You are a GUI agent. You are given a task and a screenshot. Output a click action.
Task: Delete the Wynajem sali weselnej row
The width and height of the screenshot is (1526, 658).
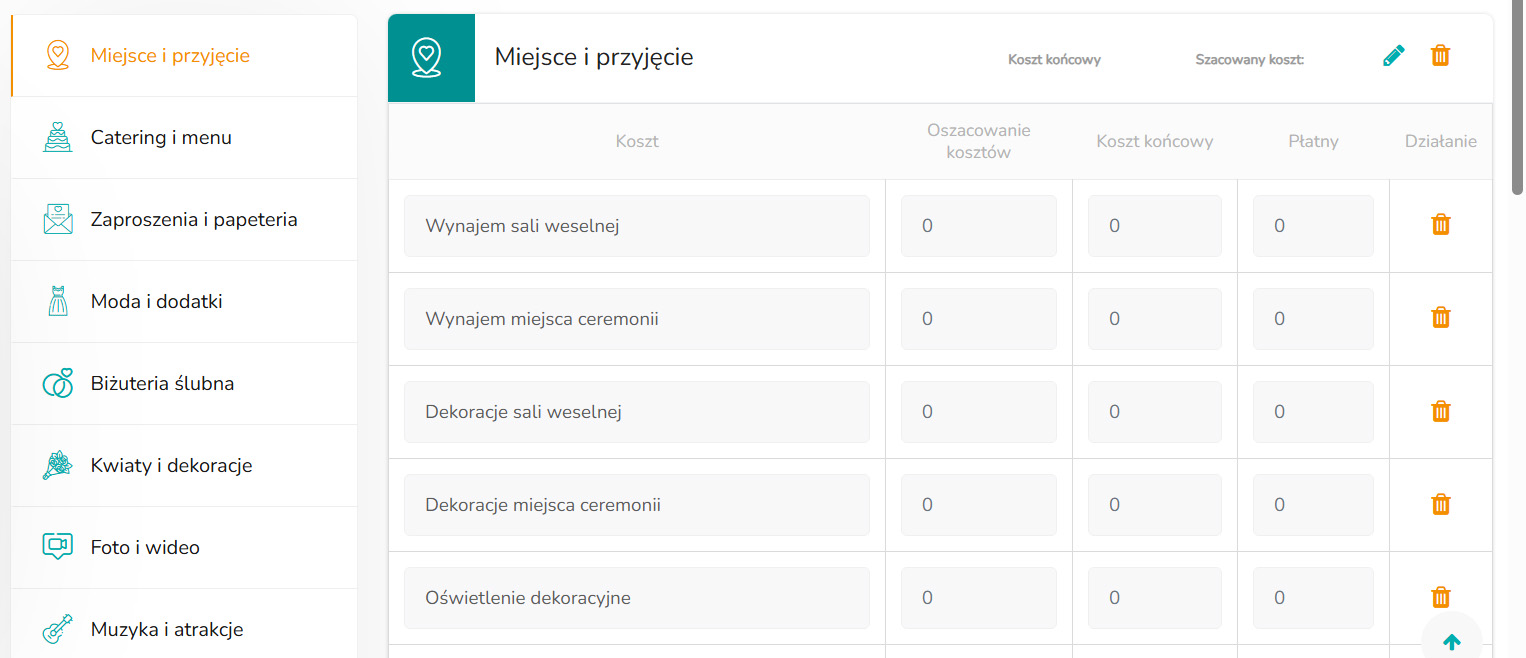1440,225
